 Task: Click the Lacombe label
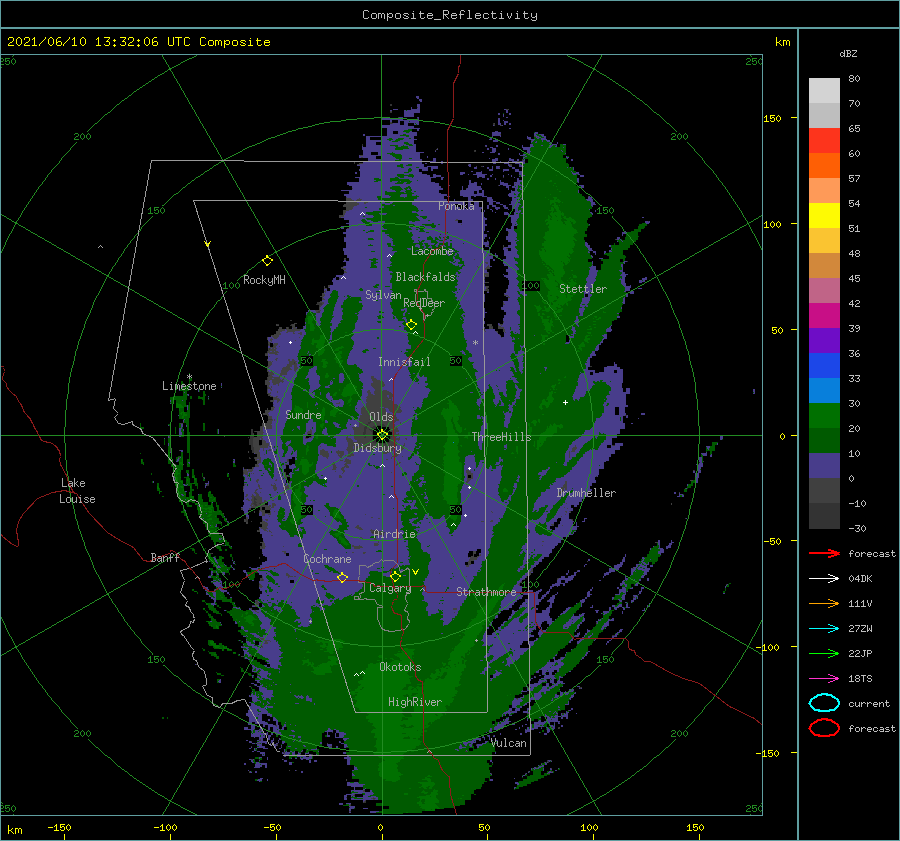(432, 251)
